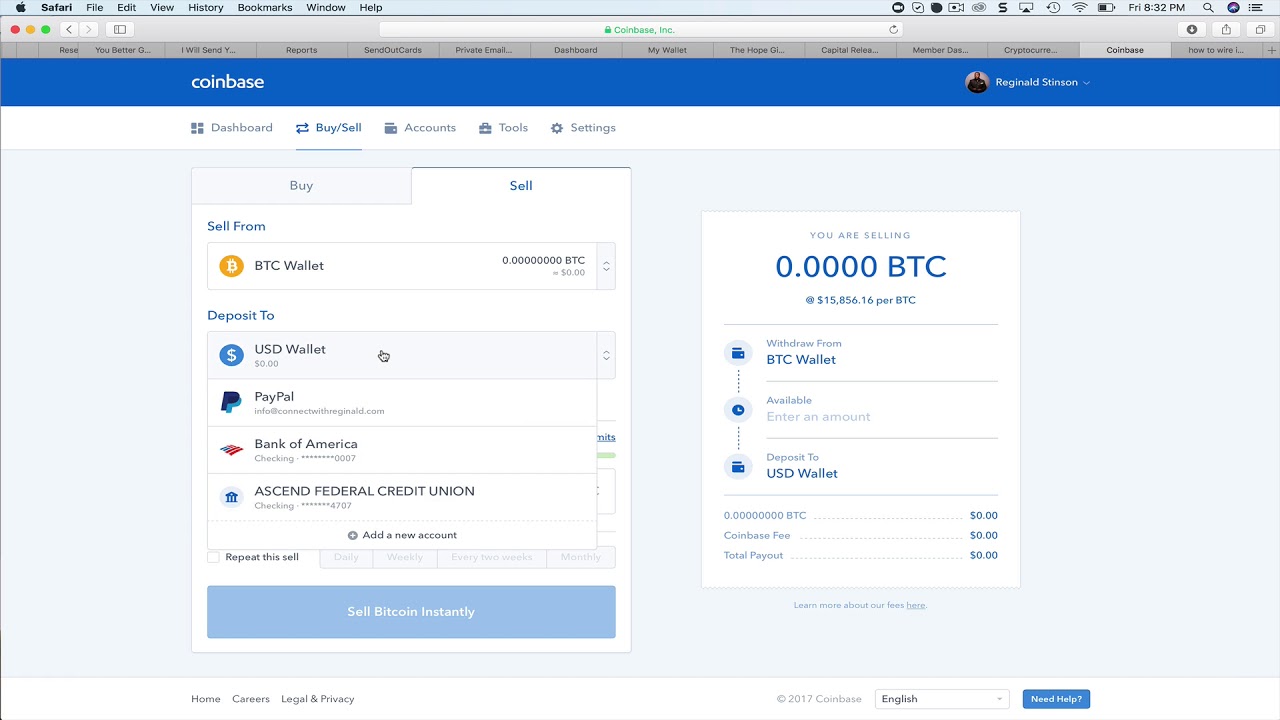
Task: Click the Home footer link
Action: (206, 699)
